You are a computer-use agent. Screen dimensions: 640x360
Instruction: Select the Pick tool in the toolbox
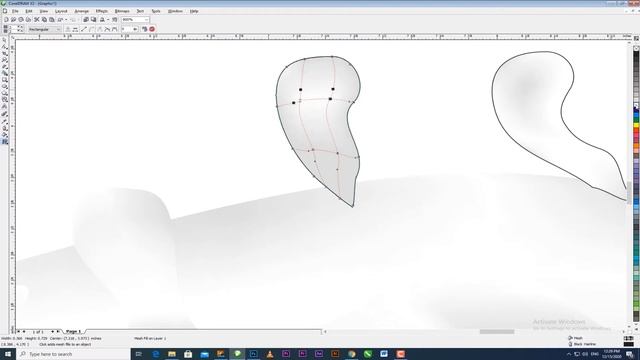(4, 40)
